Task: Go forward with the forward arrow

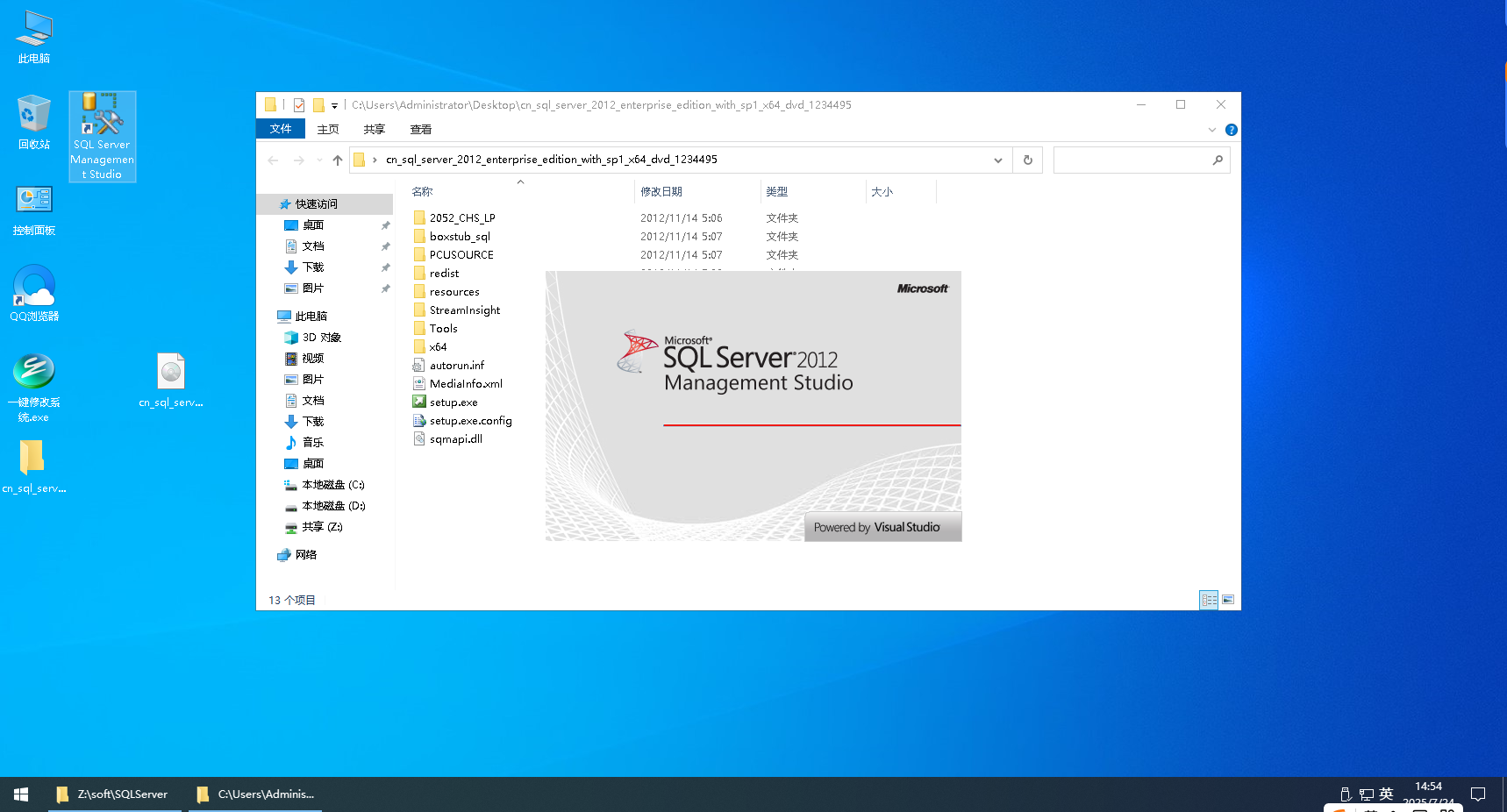Action: point(299,160)
